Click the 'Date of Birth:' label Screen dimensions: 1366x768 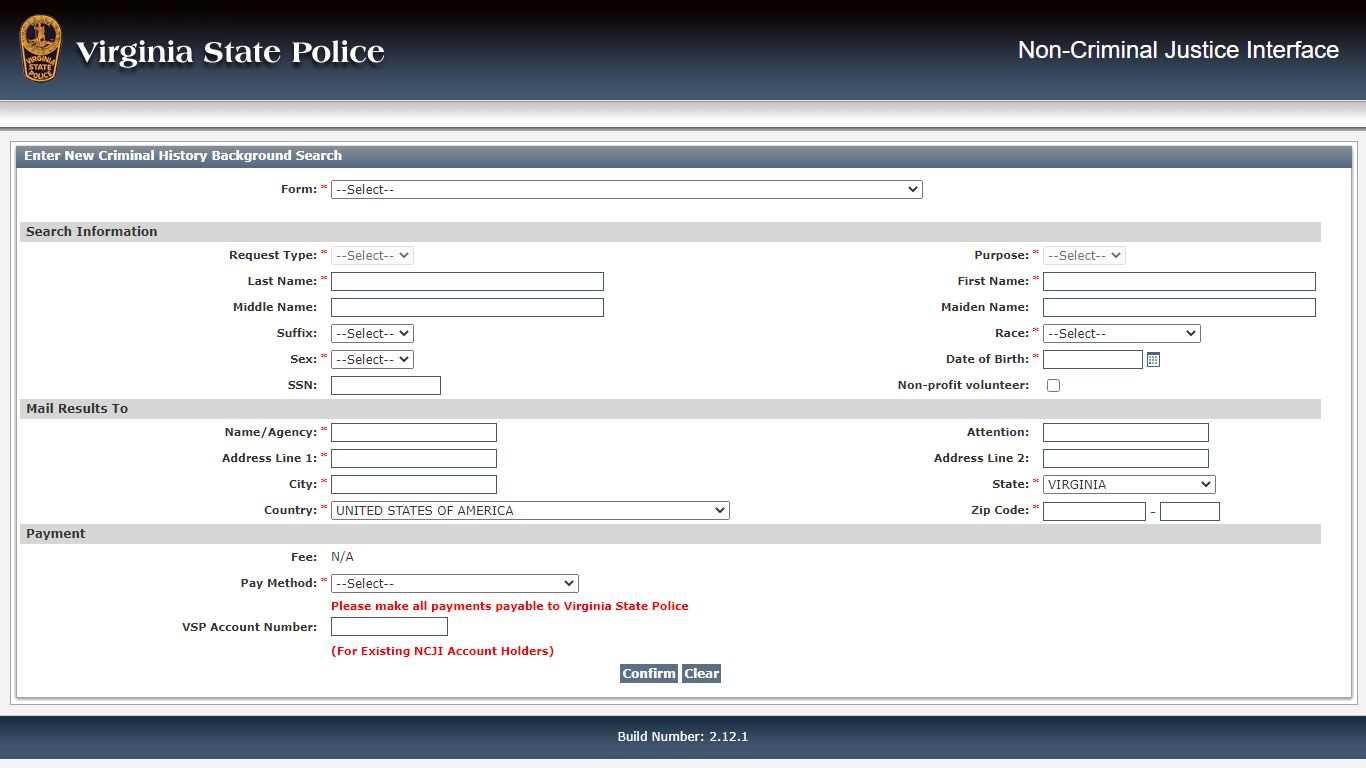(987, 360)
